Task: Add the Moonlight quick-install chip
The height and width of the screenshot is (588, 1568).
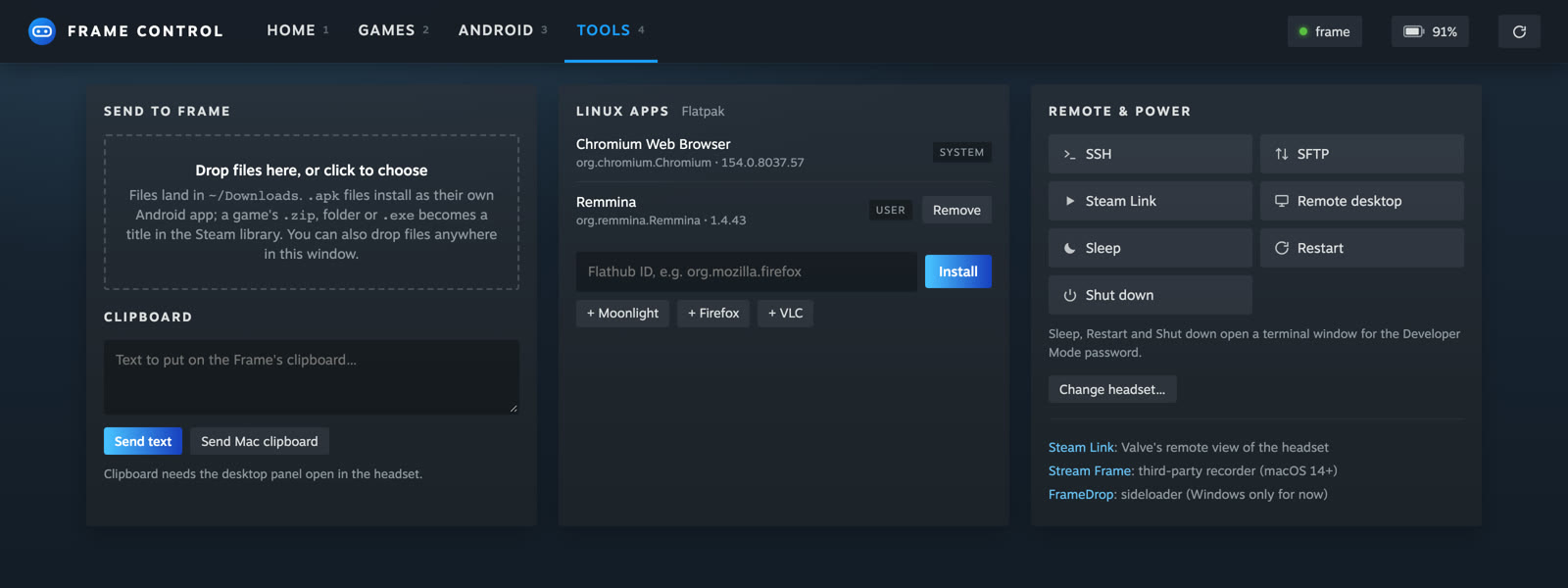Action: tap(622, 314)
